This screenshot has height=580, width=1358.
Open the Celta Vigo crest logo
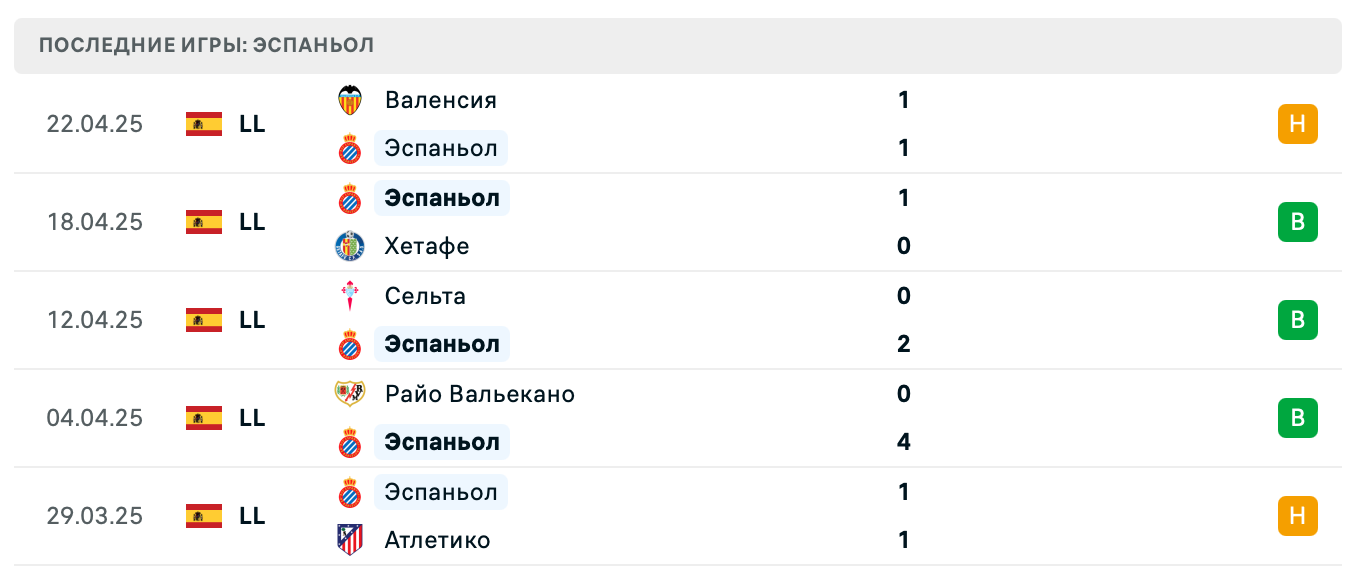pos(352,295)
